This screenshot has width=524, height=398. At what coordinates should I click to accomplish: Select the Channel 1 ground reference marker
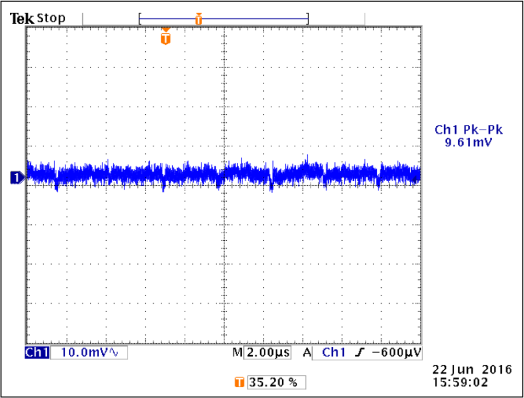pyautogui.click(x=17, y=177)
